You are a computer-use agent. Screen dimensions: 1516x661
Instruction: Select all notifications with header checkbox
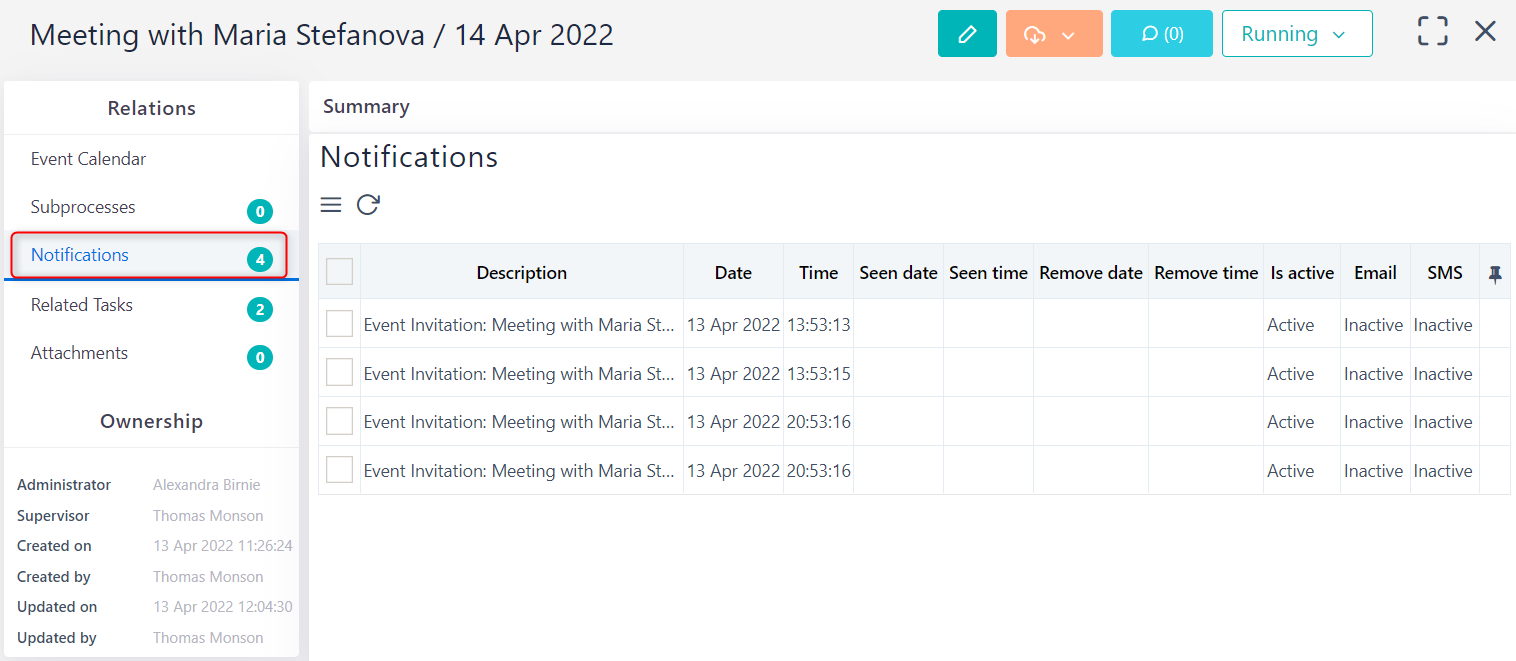click(339, 271)
